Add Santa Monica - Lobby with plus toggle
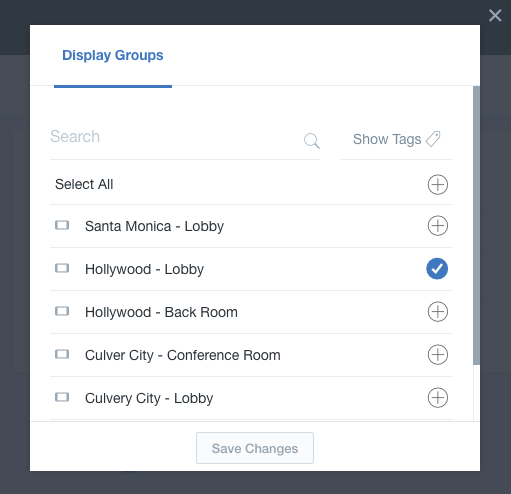The image size is (511, 494). coord(437,226)
